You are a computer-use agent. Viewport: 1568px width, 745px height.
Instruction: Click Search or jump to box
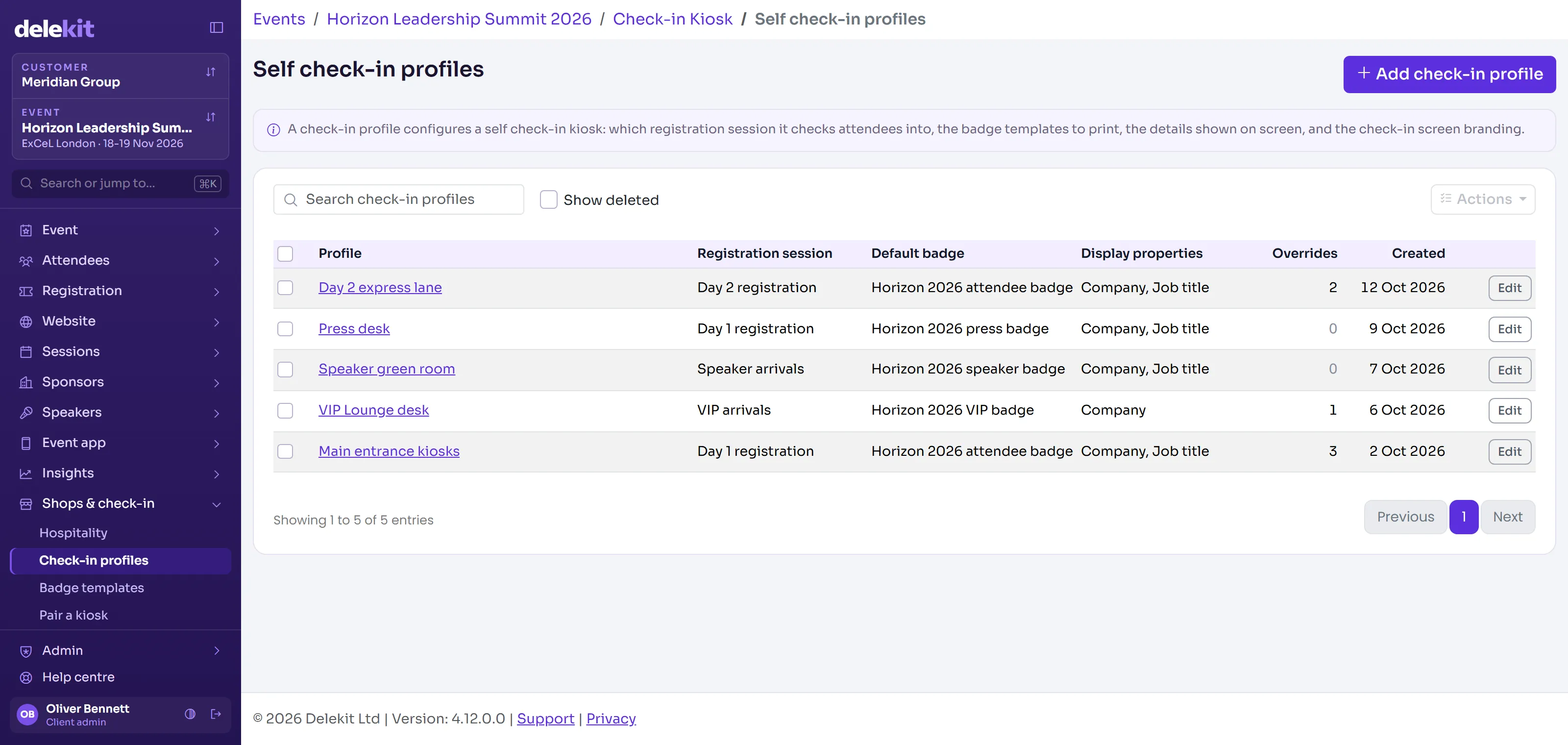tap(120, 183)
